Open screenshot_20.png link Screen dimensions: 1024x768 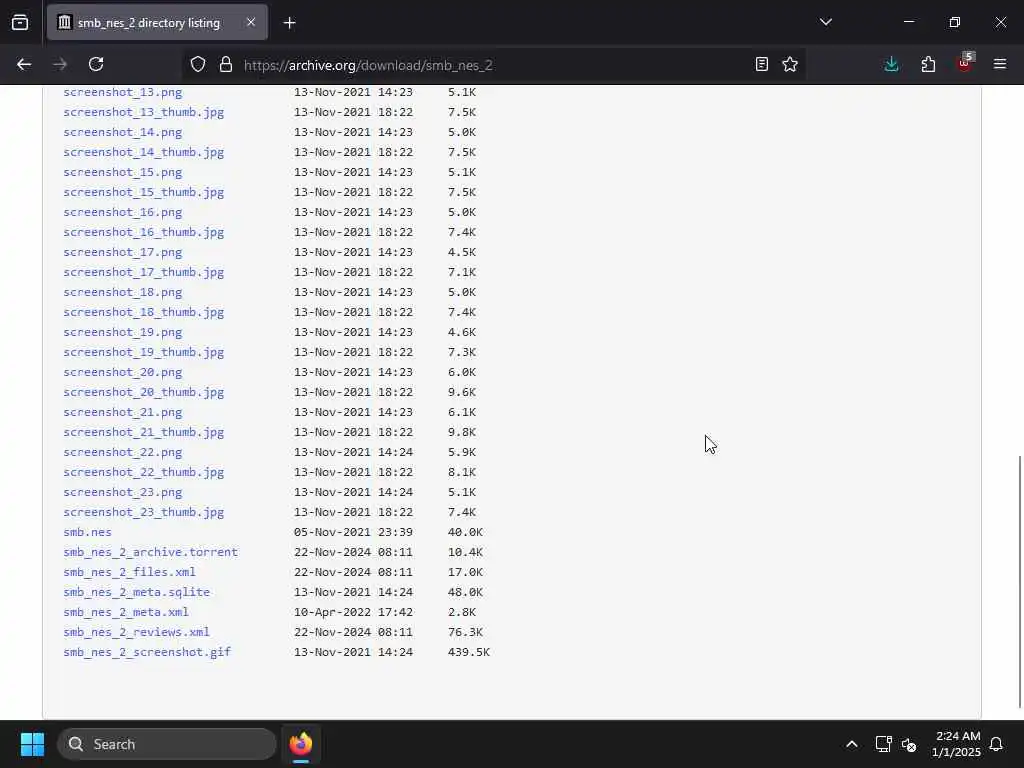(123, 372)
